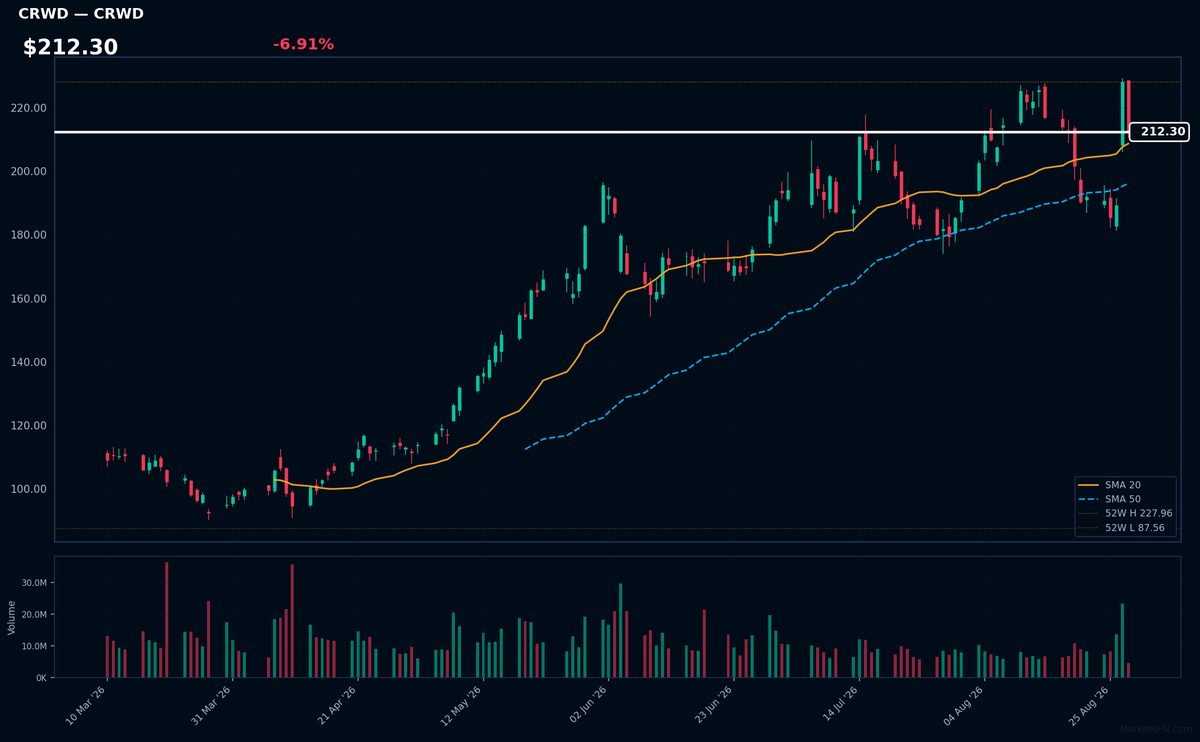Viewport: 1200px width, 742px height.
Task: Click the 220.00 price axis label
Action: pos(30,108)
